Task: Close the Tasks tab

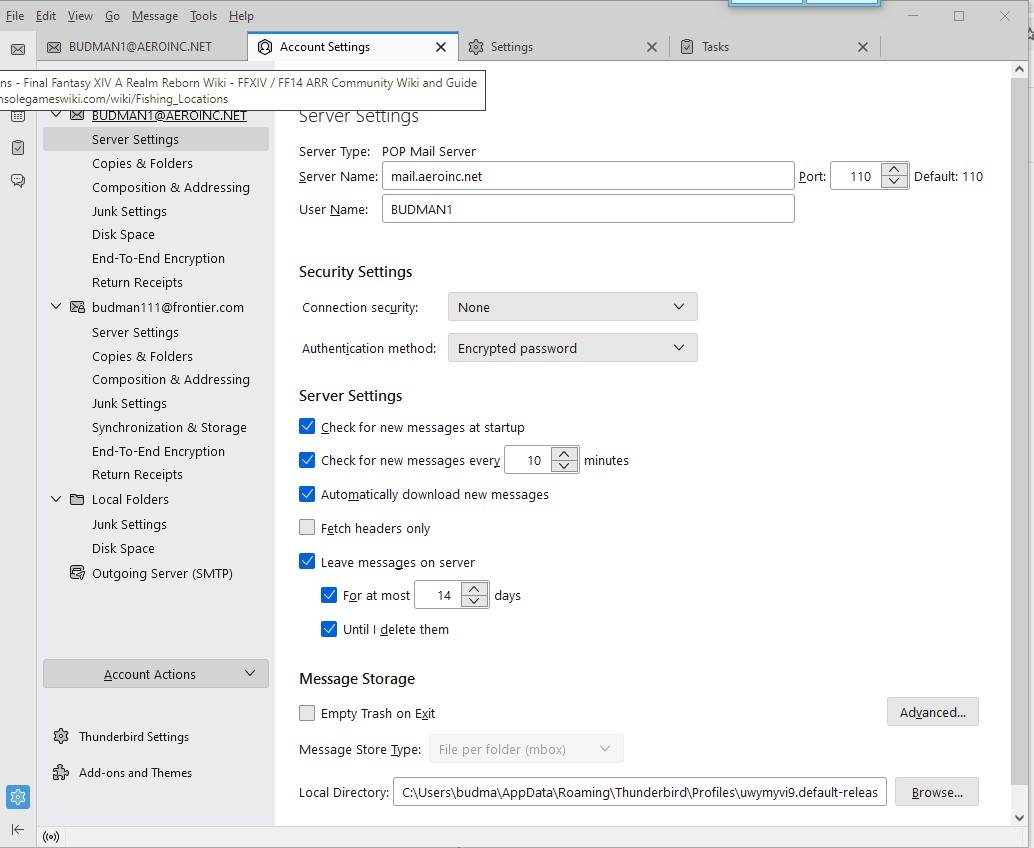Action: coord(863,47)
